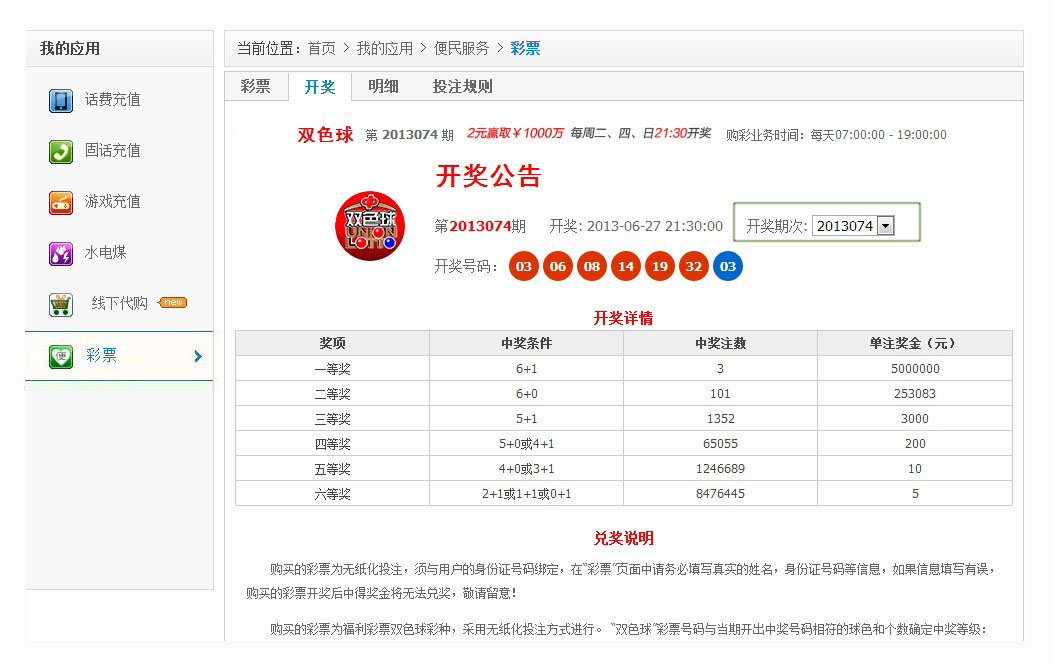Viewport: 1056px width, 667px height.
Task: Select 彩票 sidebar menu item
Action: (119, 356)
